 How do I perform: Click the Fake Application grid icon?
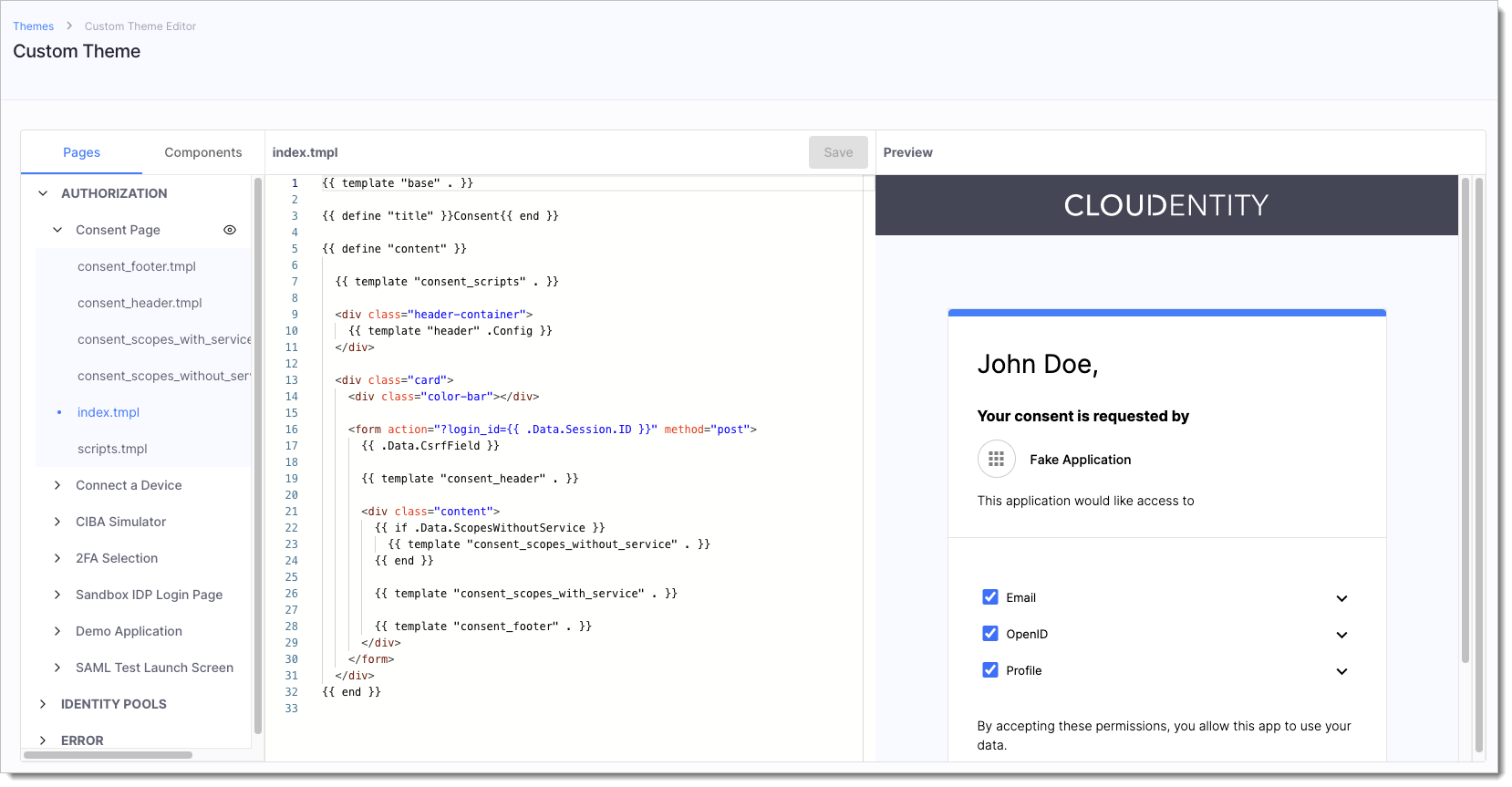(x=996, y=460)
